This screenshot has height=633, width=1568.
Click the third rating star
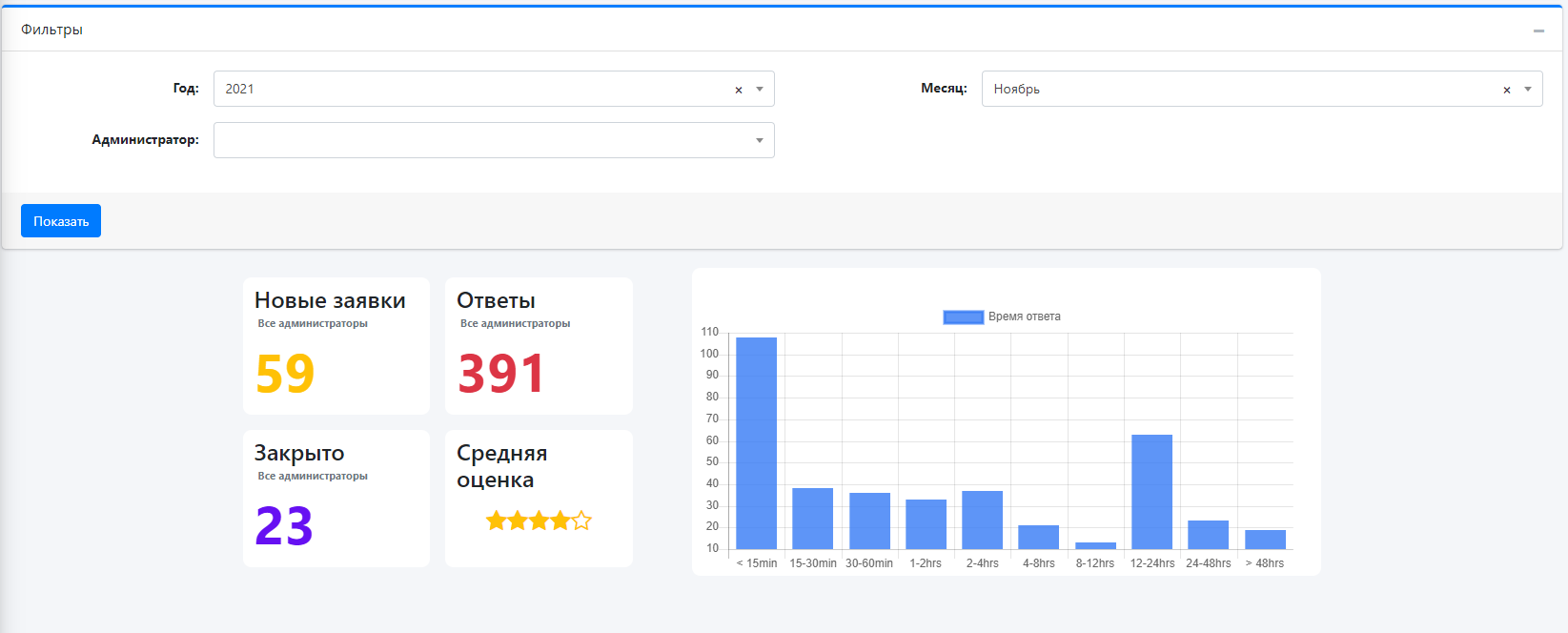point(539,521)
